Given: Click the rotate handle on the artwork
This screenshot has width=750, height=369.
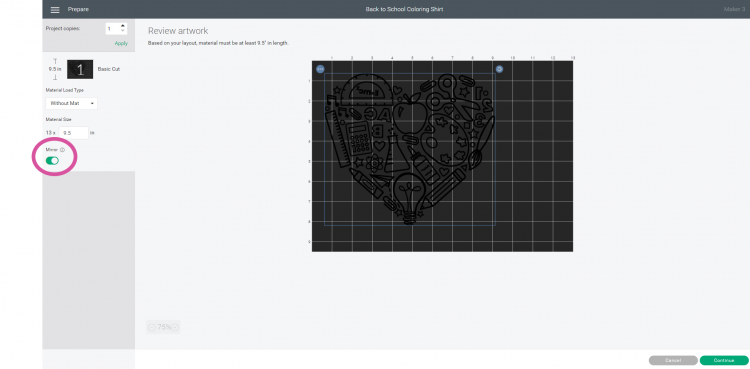Looking at the screenshot, I should point(499,69).
